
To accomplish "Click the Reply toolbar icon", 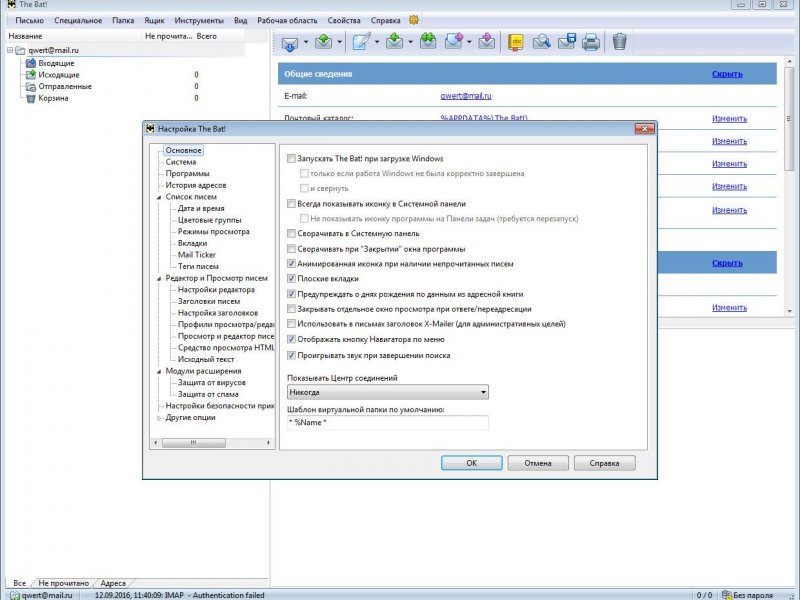I will (x=394, y=42).
